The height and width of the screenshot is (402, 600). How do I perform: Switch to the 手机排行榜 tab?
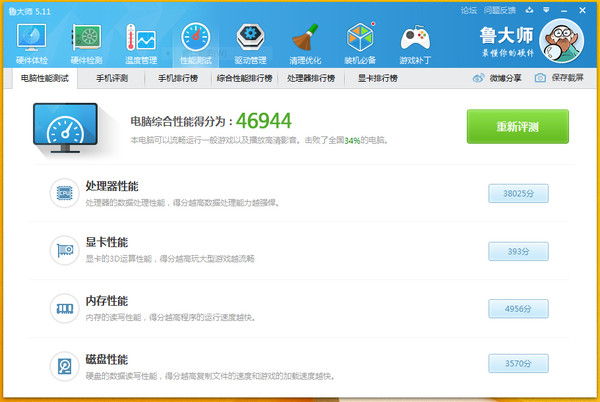[178, 78]
